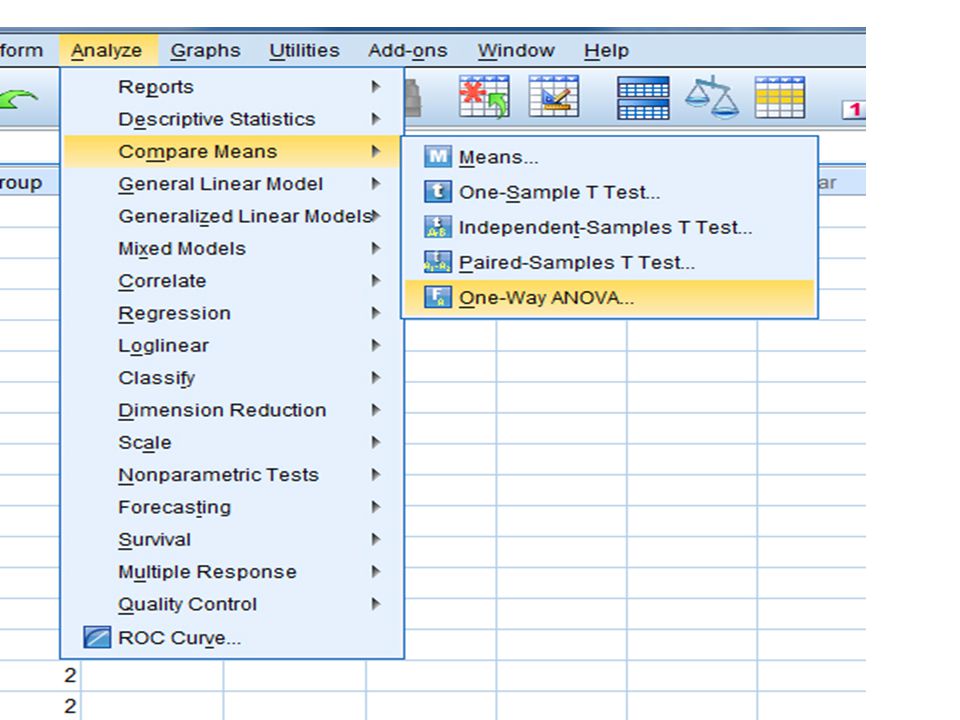This screenshot has height=720, width=960.
Task: Open the Analyze menu
Action: (x=107, y=50)
